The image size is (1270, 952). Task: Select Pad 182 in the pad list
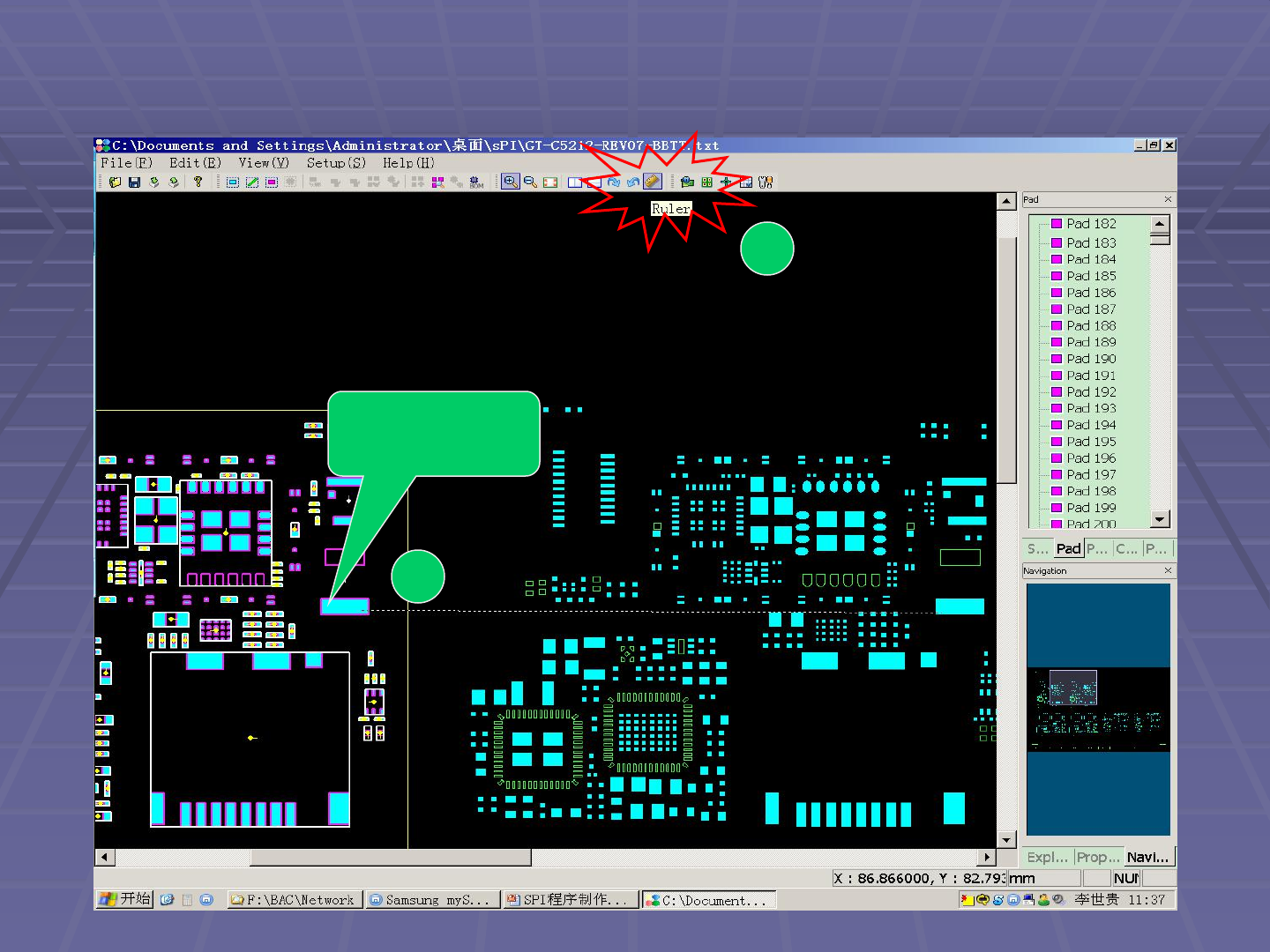point(1091,224)
